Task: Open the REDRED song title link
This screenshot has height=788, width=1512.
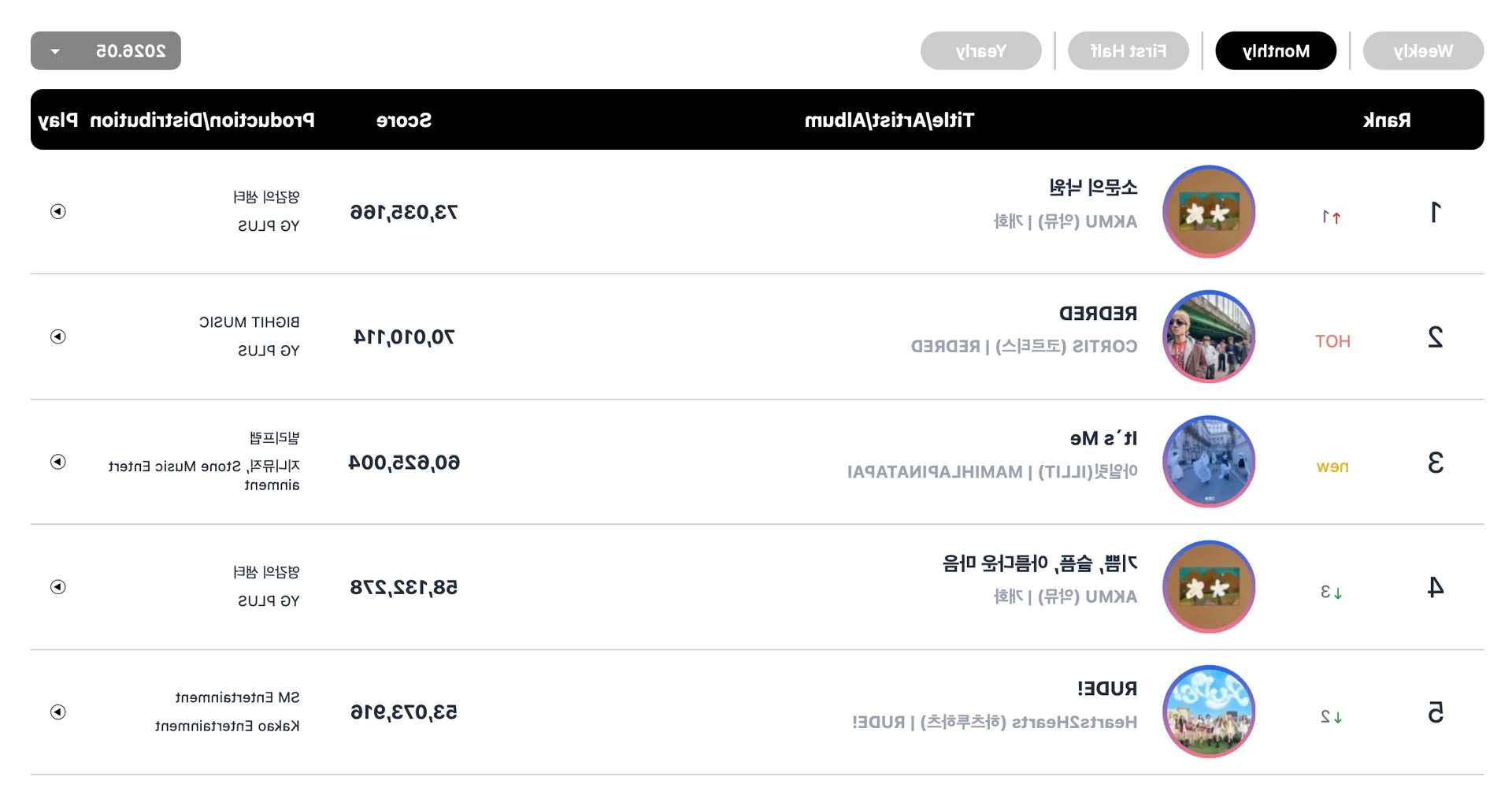Action: click(x=1098, y=314)
